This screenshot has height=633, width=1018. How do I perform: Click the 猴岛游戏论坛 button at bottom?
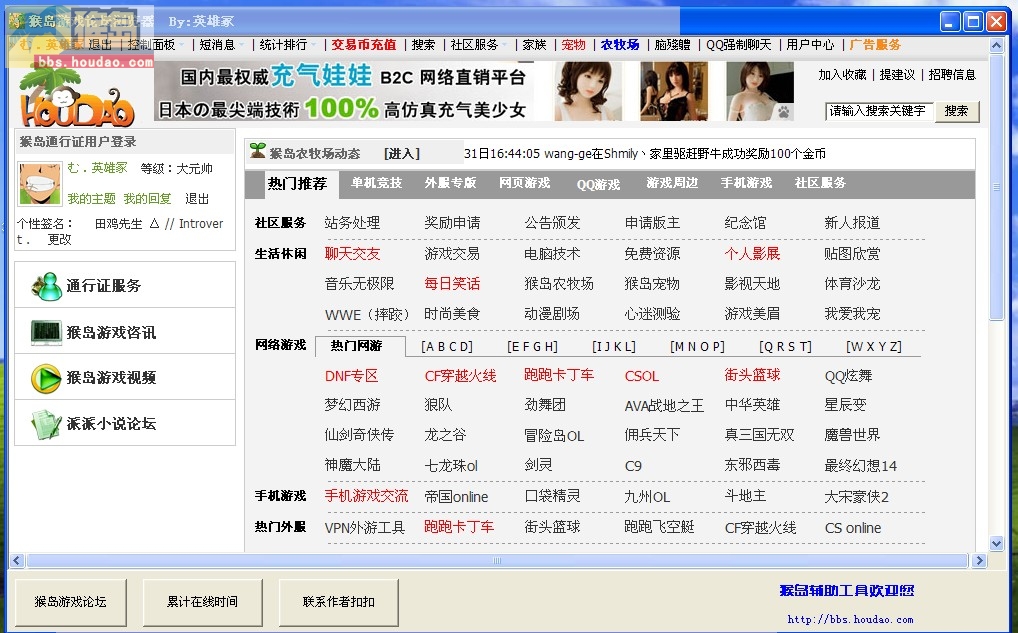tap(70, 602)
